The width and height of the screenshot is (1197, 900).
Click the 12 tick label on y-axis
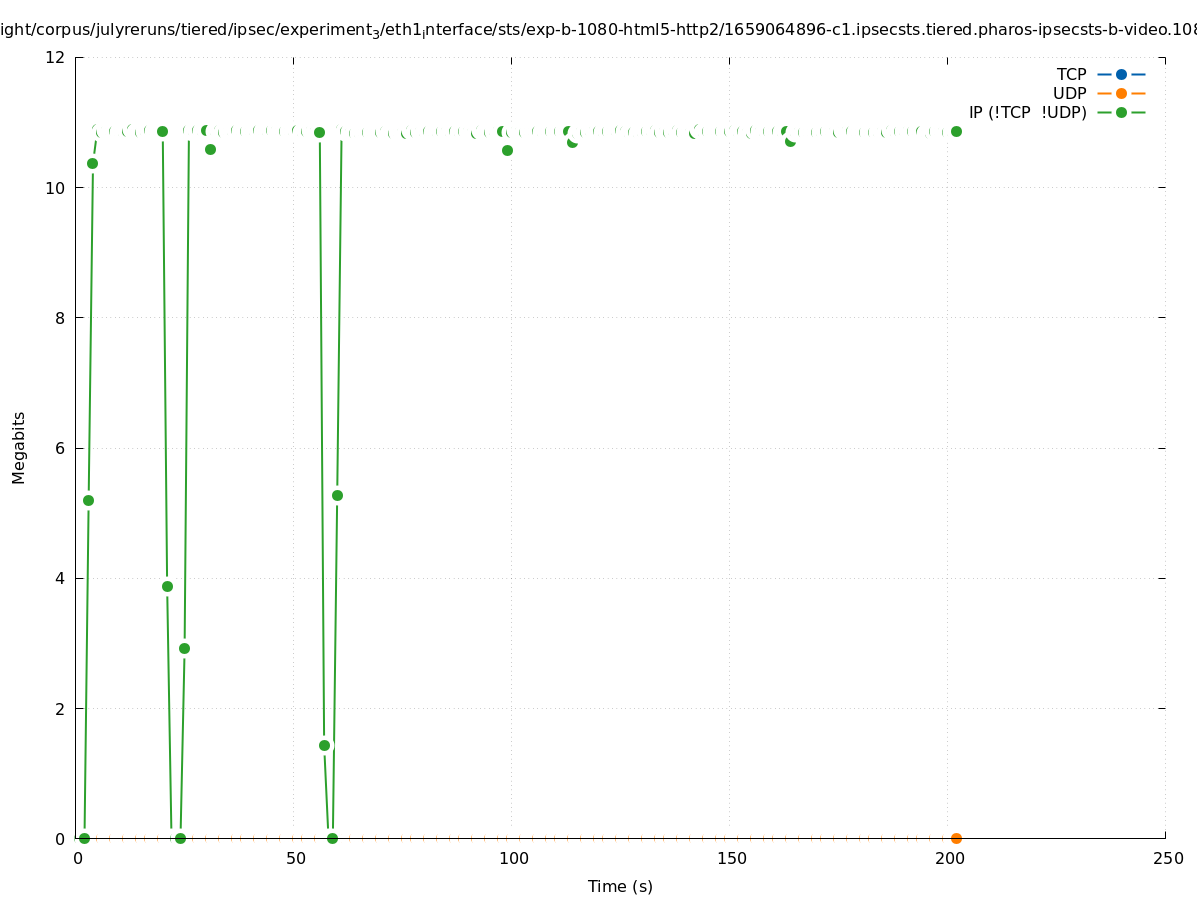[55, 57]
